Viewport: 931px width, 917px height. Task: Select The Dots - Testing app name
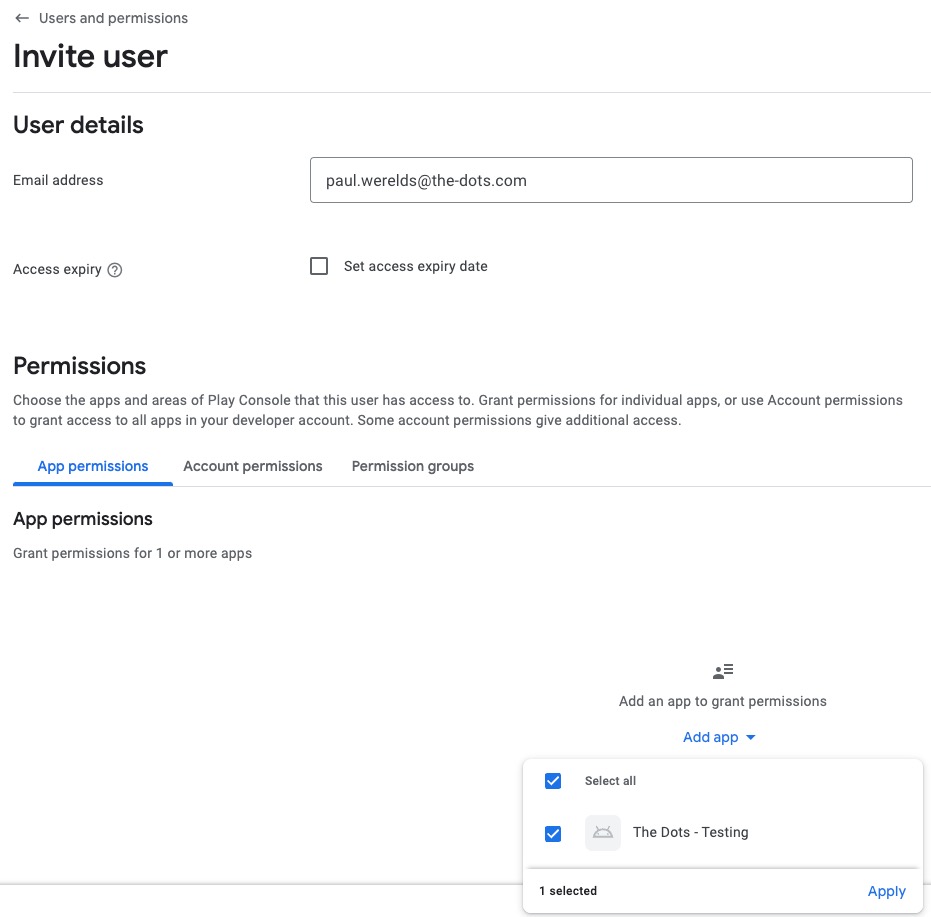click(x=690, y=832)
